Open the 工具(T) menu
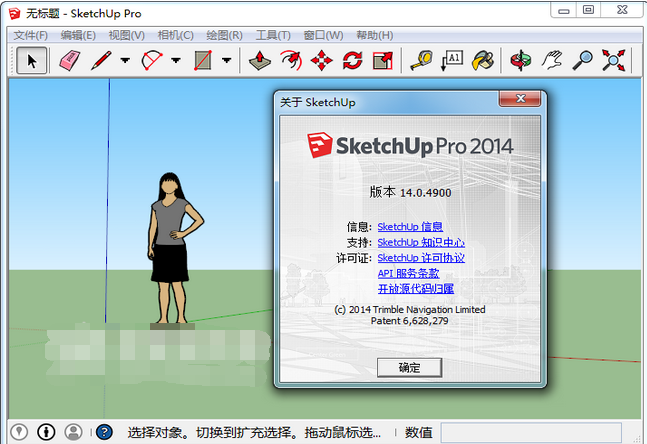 click(273, 35)
